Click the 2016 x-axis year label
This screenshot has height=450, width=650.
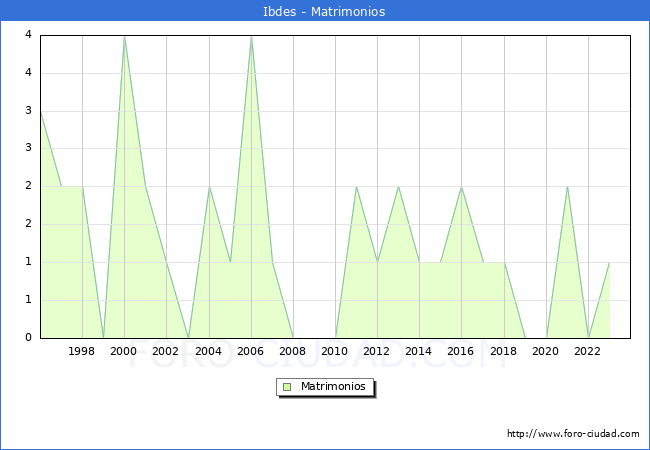pos(461,351)
